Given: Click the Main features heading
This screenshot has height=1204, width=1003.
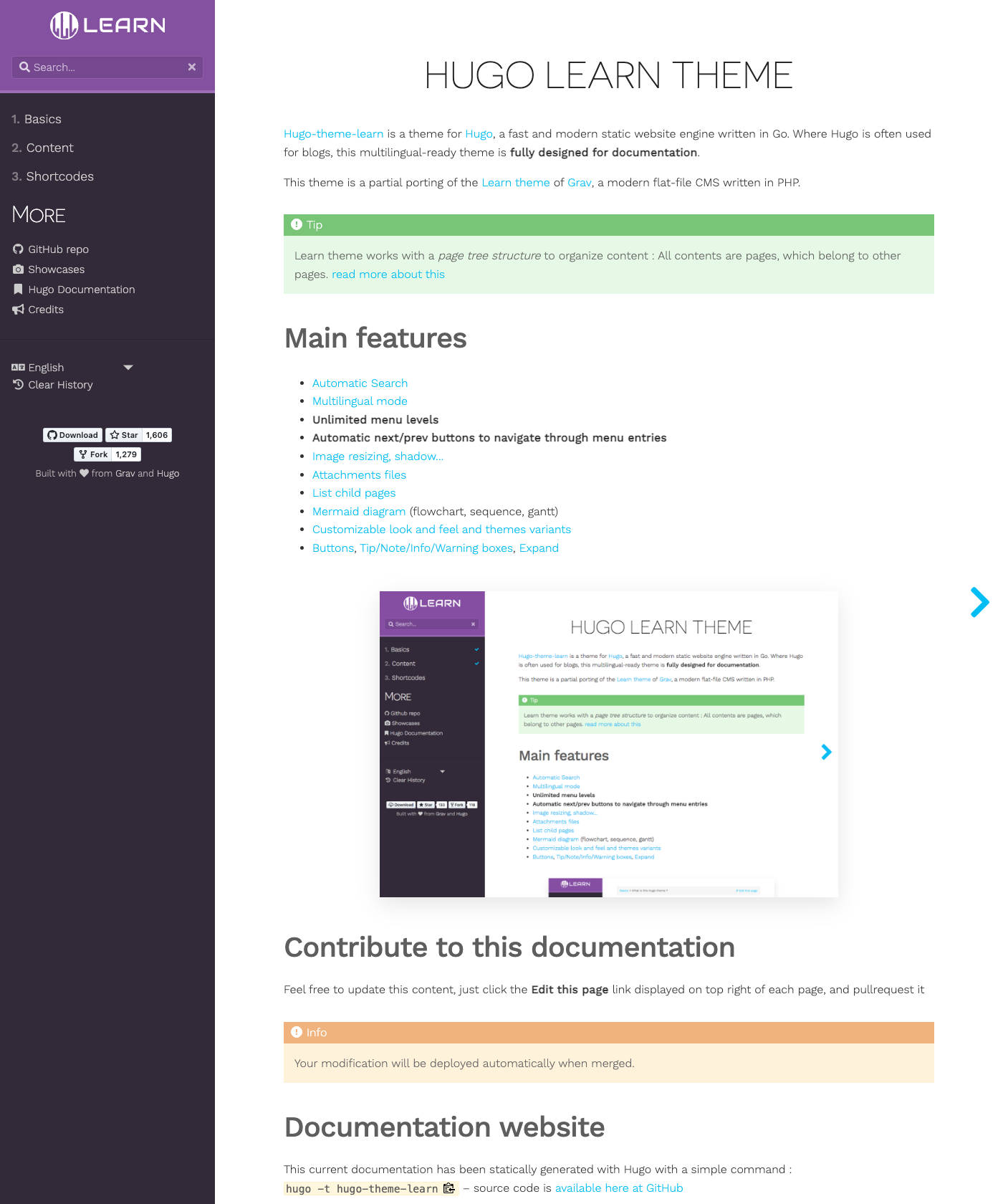Looking at the screenshot, I should tap(375, 338).
